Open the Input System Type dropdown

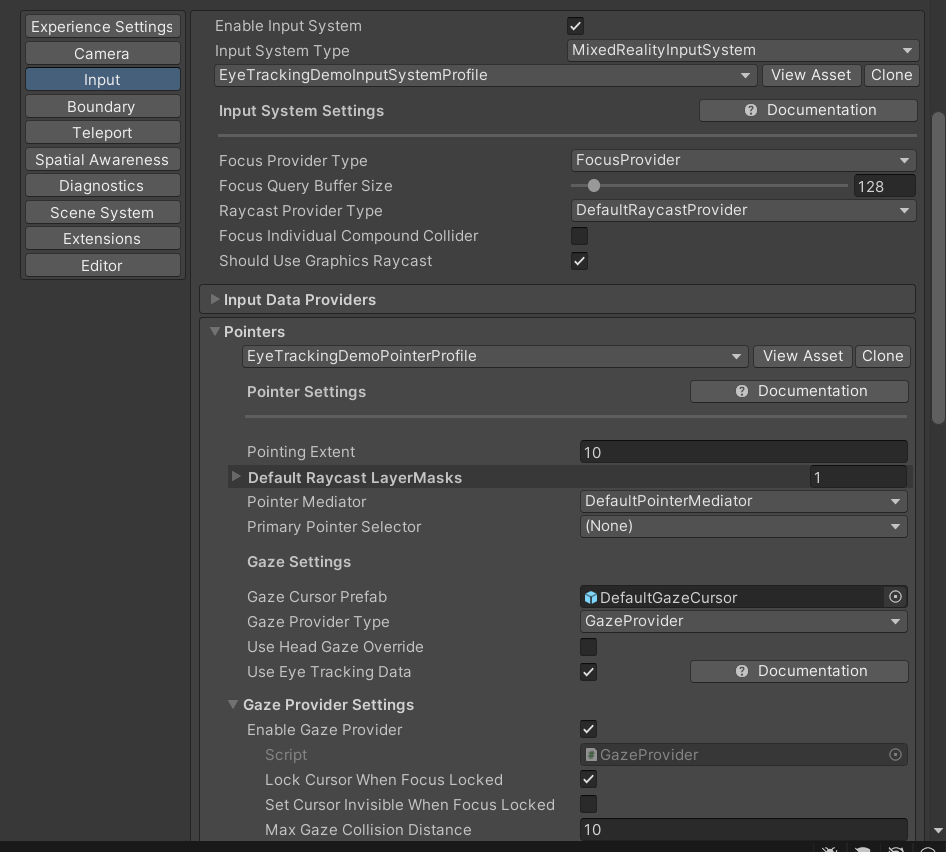click(x=741, y=50)
